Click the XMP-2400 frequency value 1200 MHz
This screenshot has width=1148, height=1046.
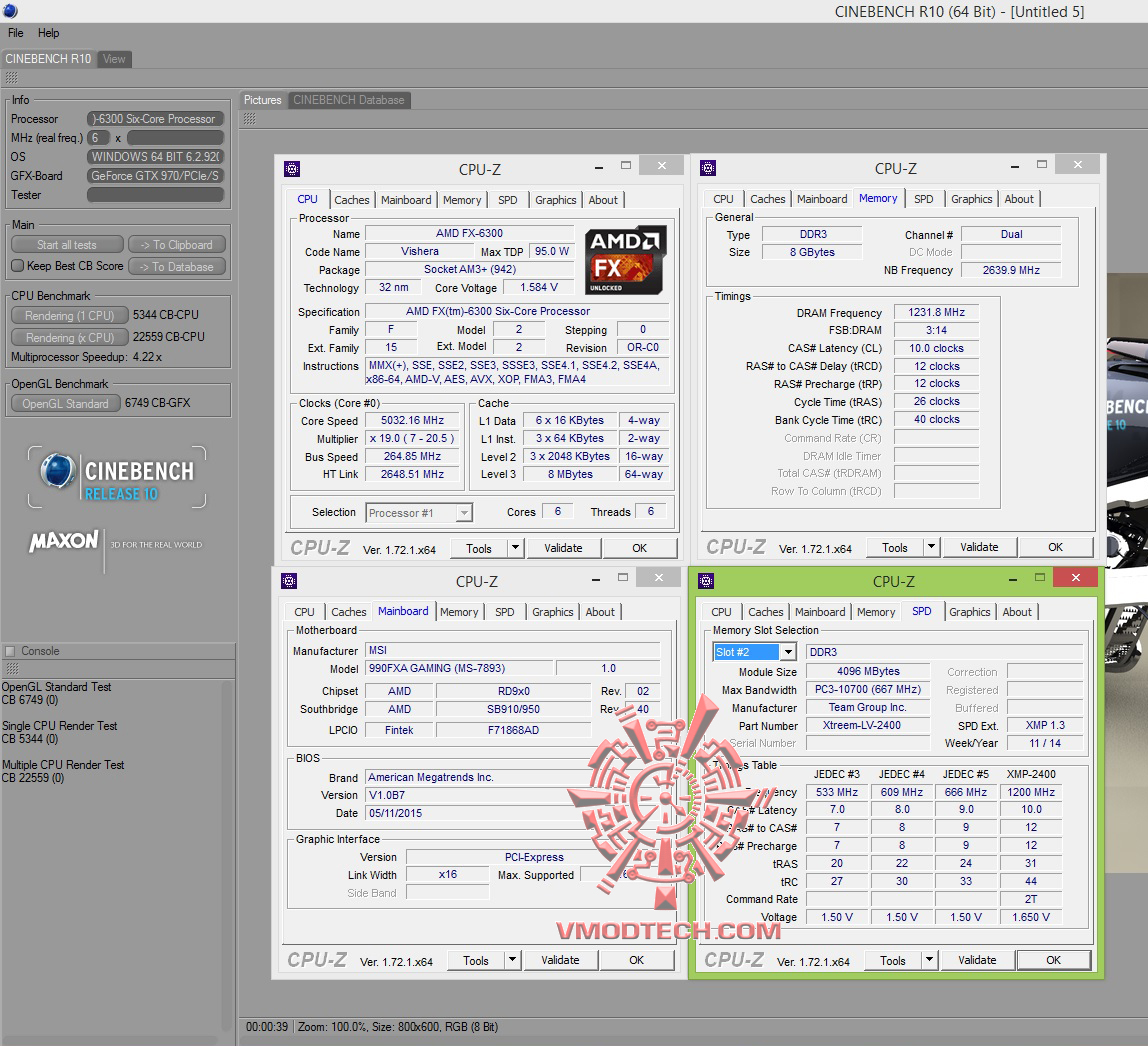click(1031, 792)
